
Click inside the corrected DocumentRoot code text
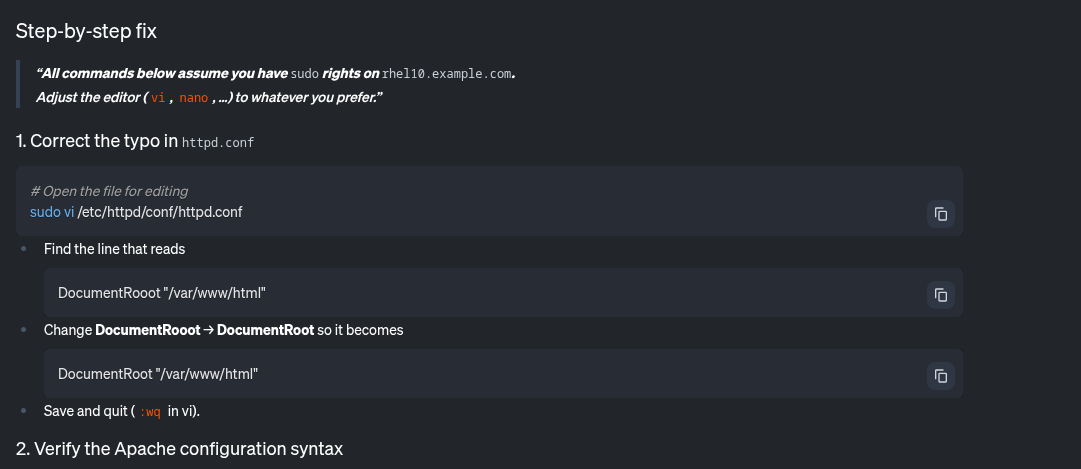coord(158,374)
